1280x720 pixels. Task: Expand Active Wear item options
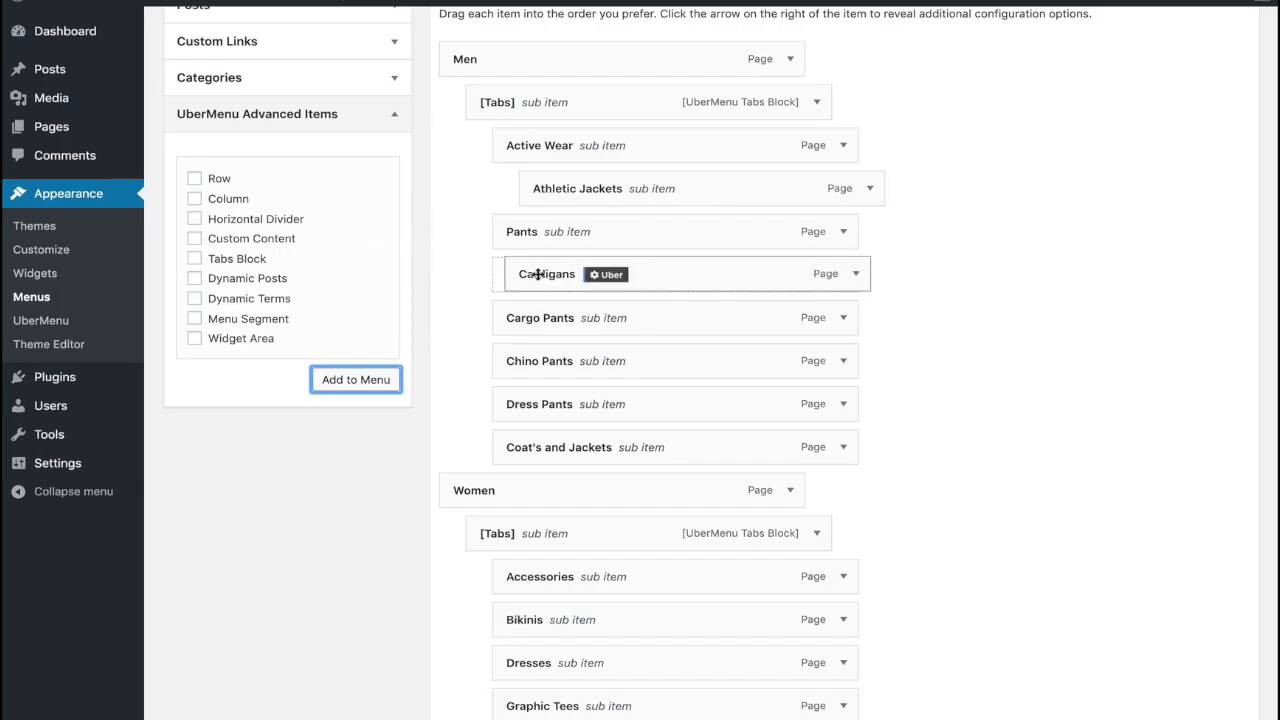tap(843, 145)
